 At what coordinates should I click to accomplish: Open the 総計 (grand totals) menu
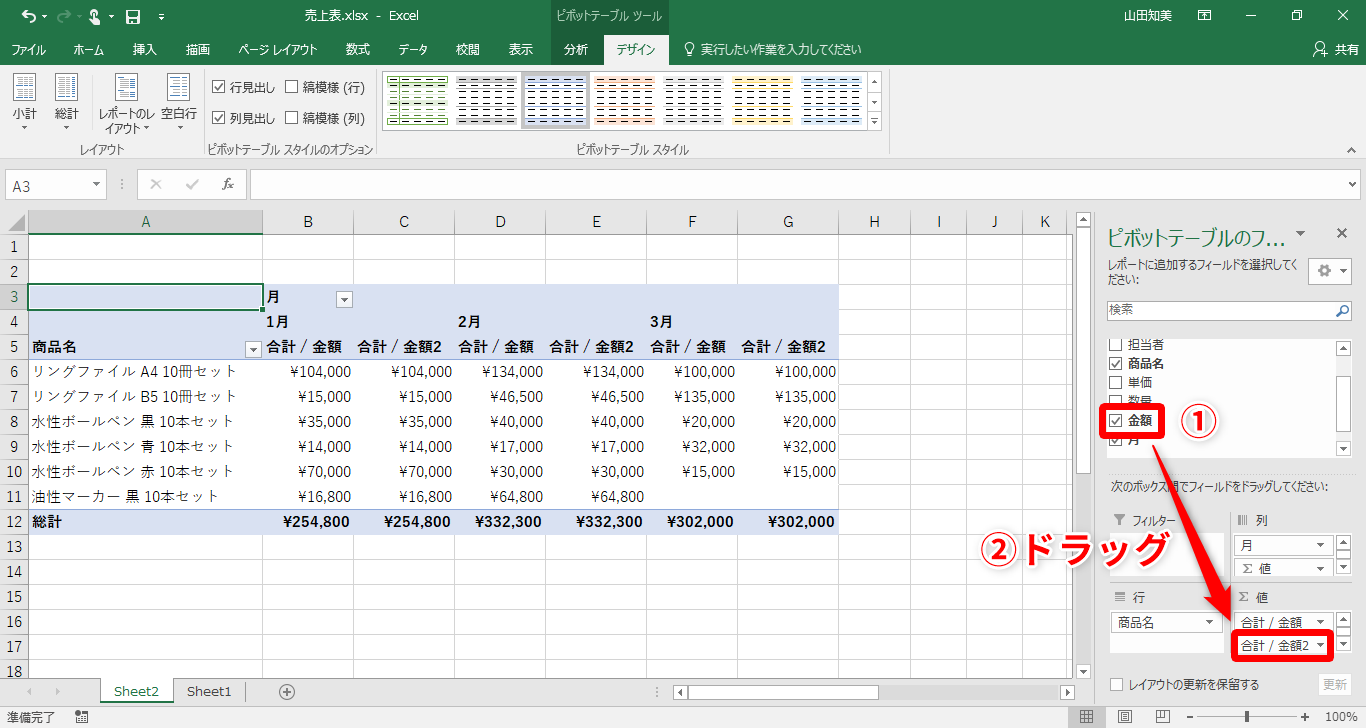[x=67, y=102]
